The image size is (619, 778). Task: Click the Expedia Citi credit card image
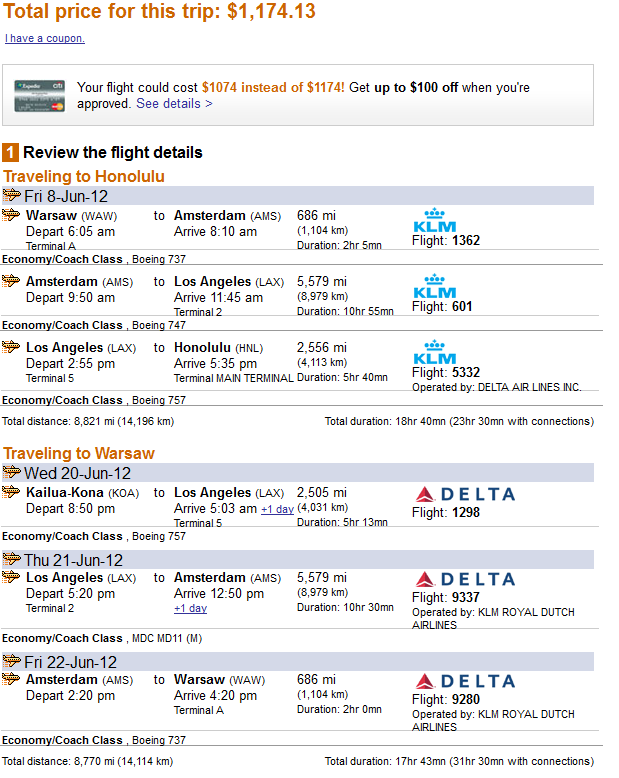[40, 96]
